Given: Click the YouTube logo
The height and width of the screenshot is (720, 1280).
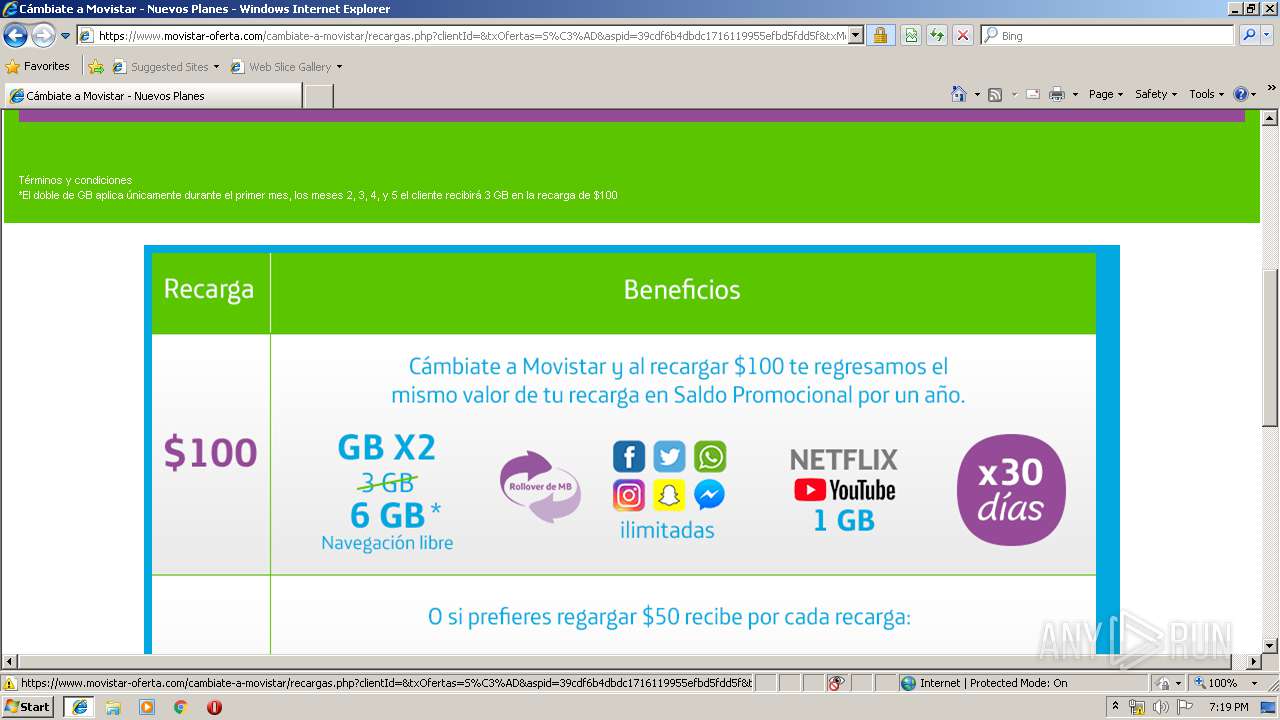Looking at the screenshot, I should coord(845,490).
